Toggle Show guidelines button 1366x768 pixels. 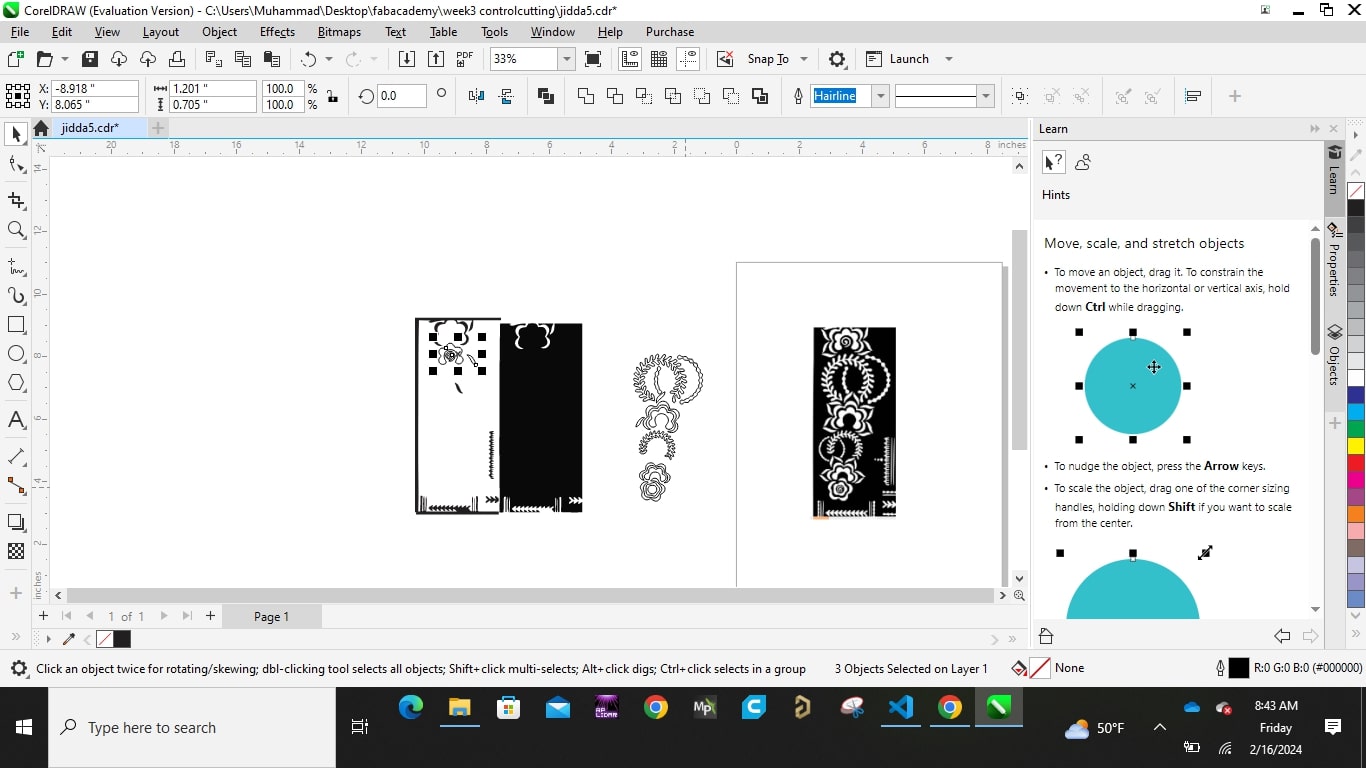tap(688, 59)
